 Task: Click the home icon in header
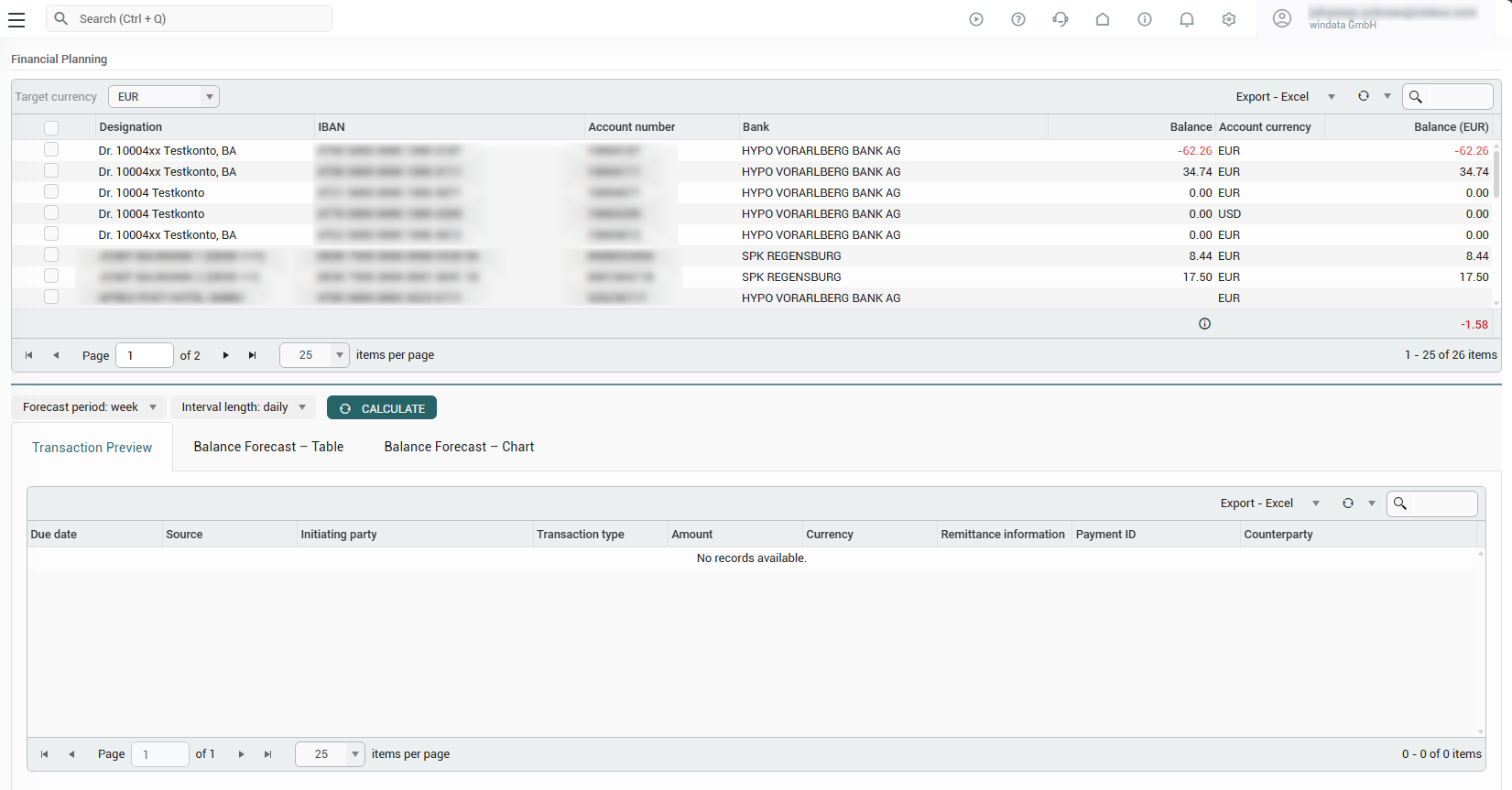pyautogui.click(x=1102, y=19)
